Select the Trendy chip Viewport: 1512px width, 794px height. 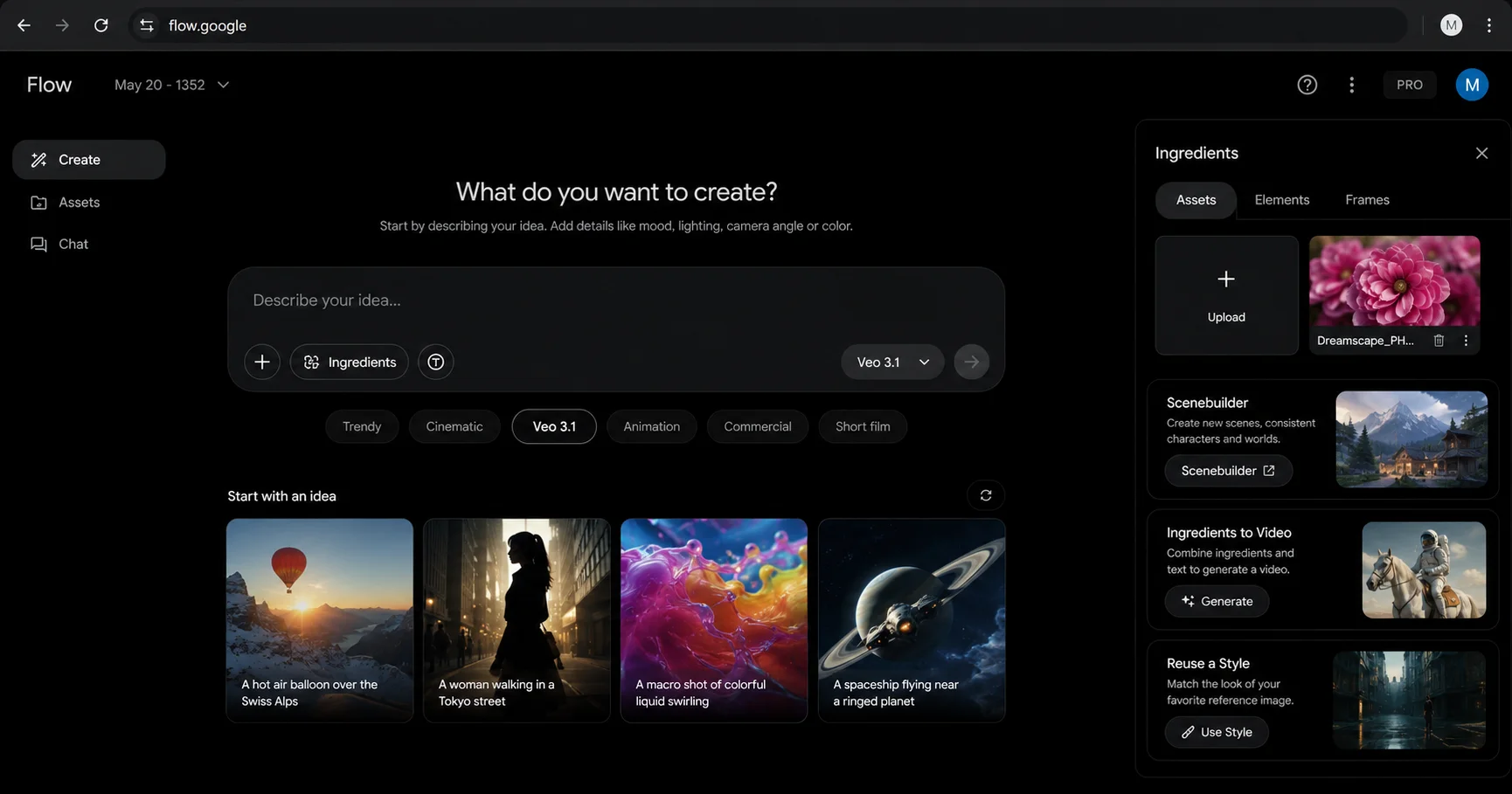(362, 426)
